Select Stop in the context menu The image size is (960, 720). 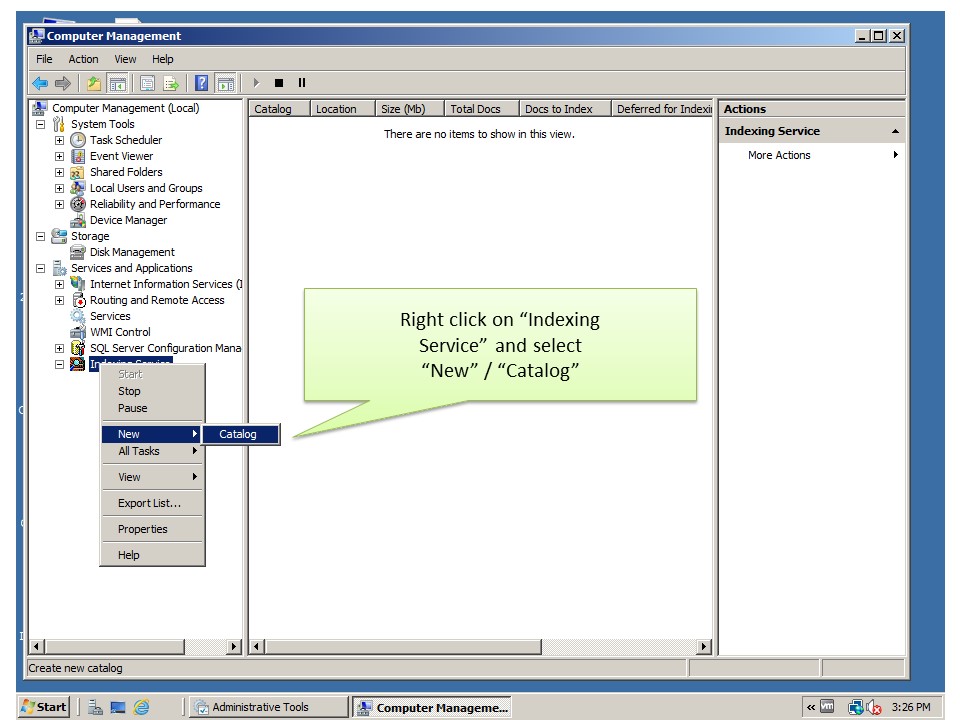(152, 391)
